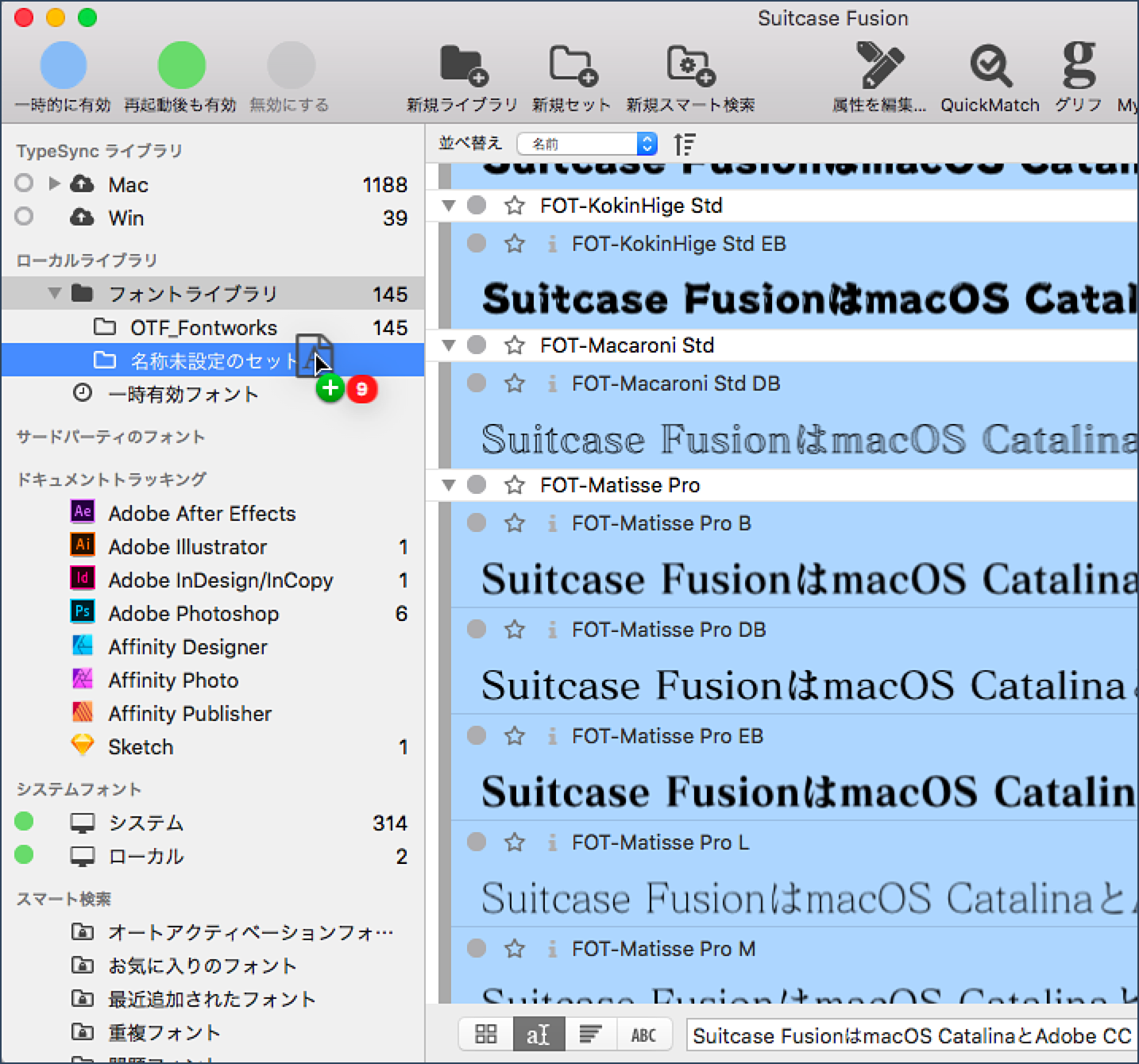Toggle activation circle for Win library

click(25, 216)
